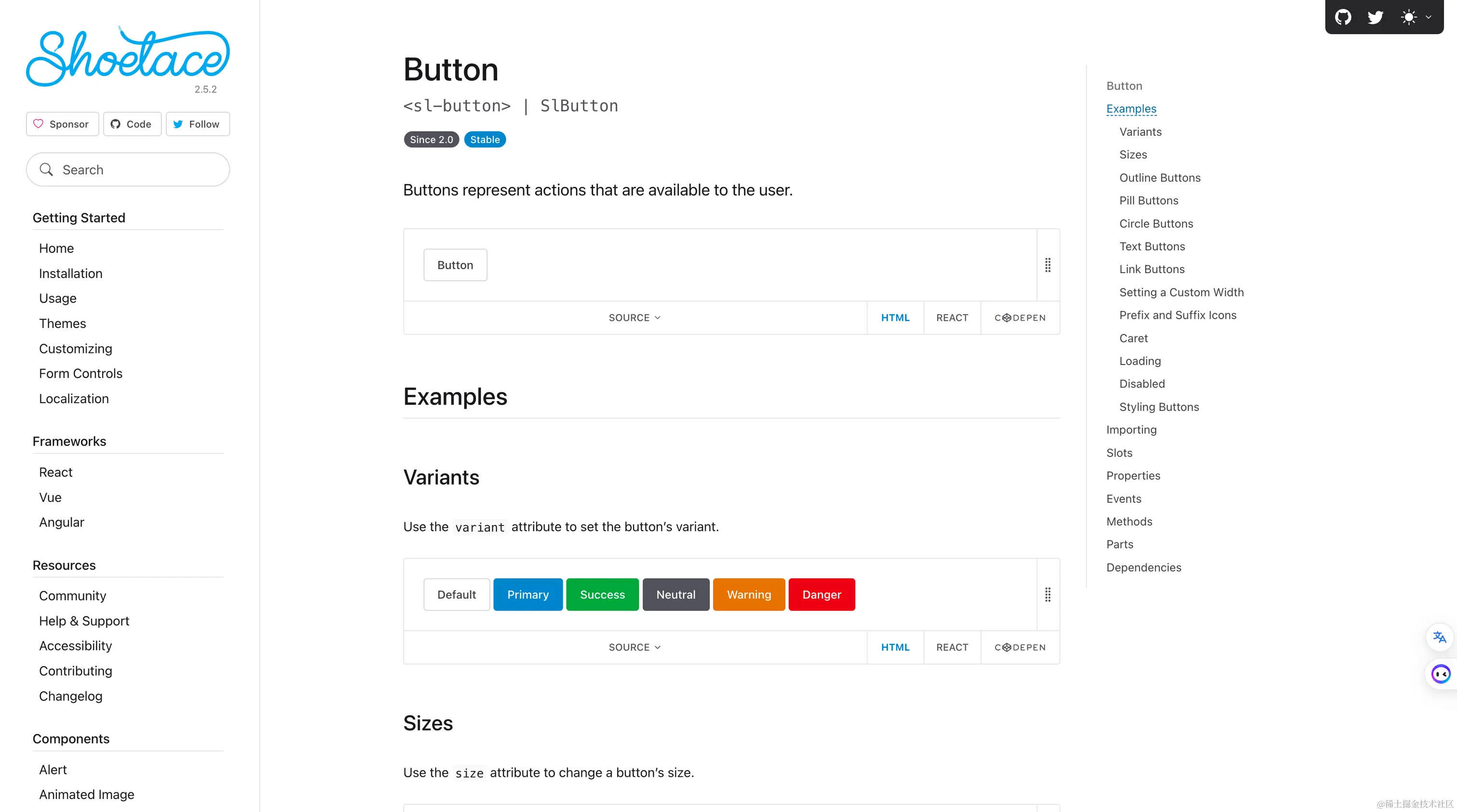Open theme dropdown chevron beside sun
This screenshot has height=812, width=1457.
(x=1428, y=17)
